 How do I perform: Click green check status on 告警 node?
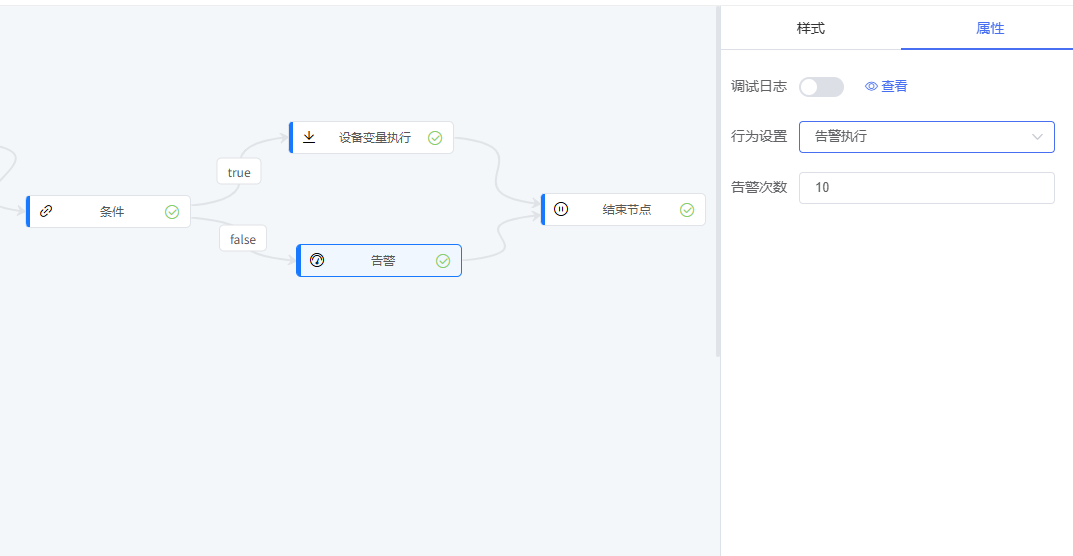pos(443,261)
